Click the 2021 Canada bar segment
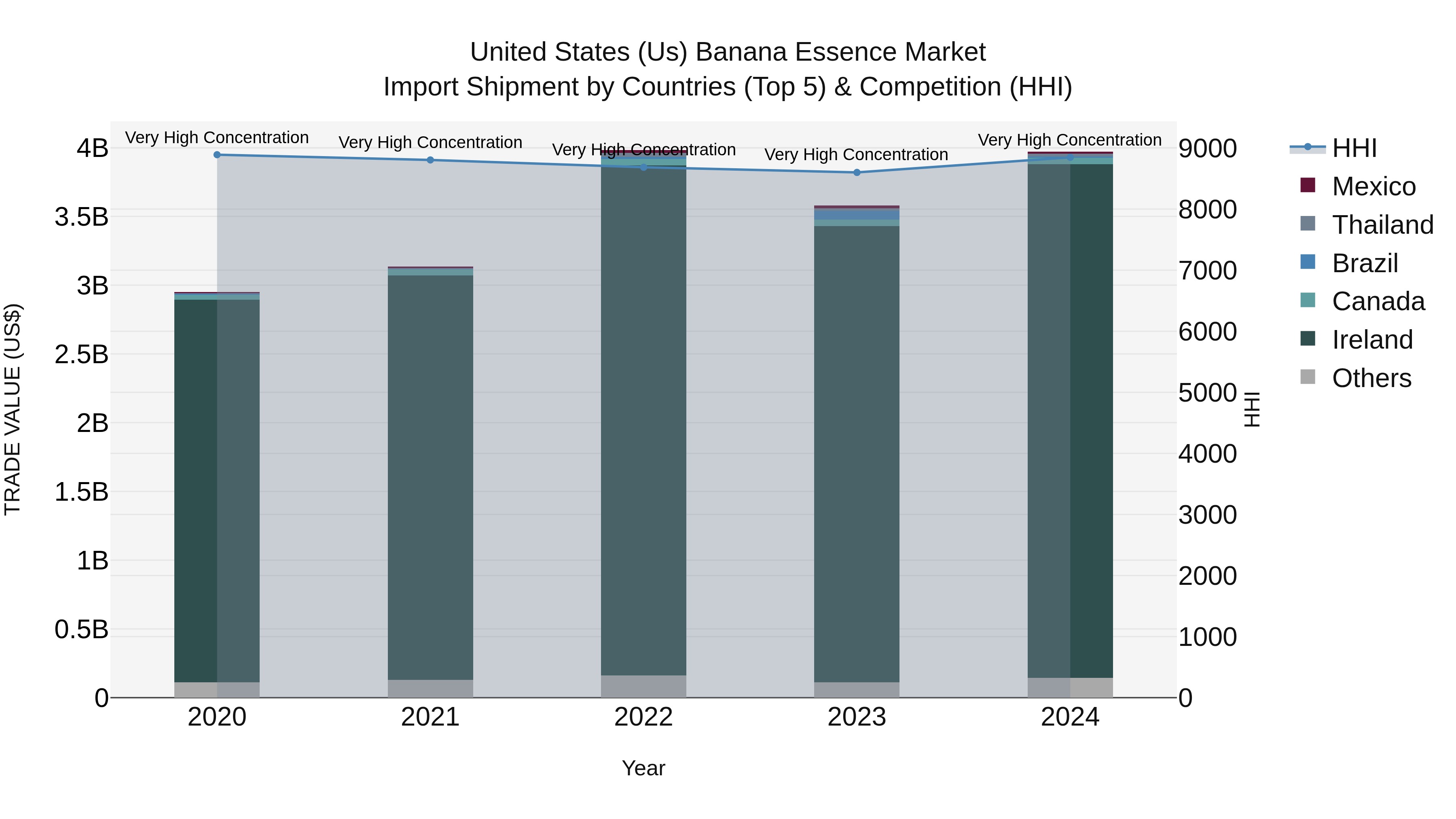Image resolution: width=1456 pixels, height=819 pixels. tap(430, 272)
